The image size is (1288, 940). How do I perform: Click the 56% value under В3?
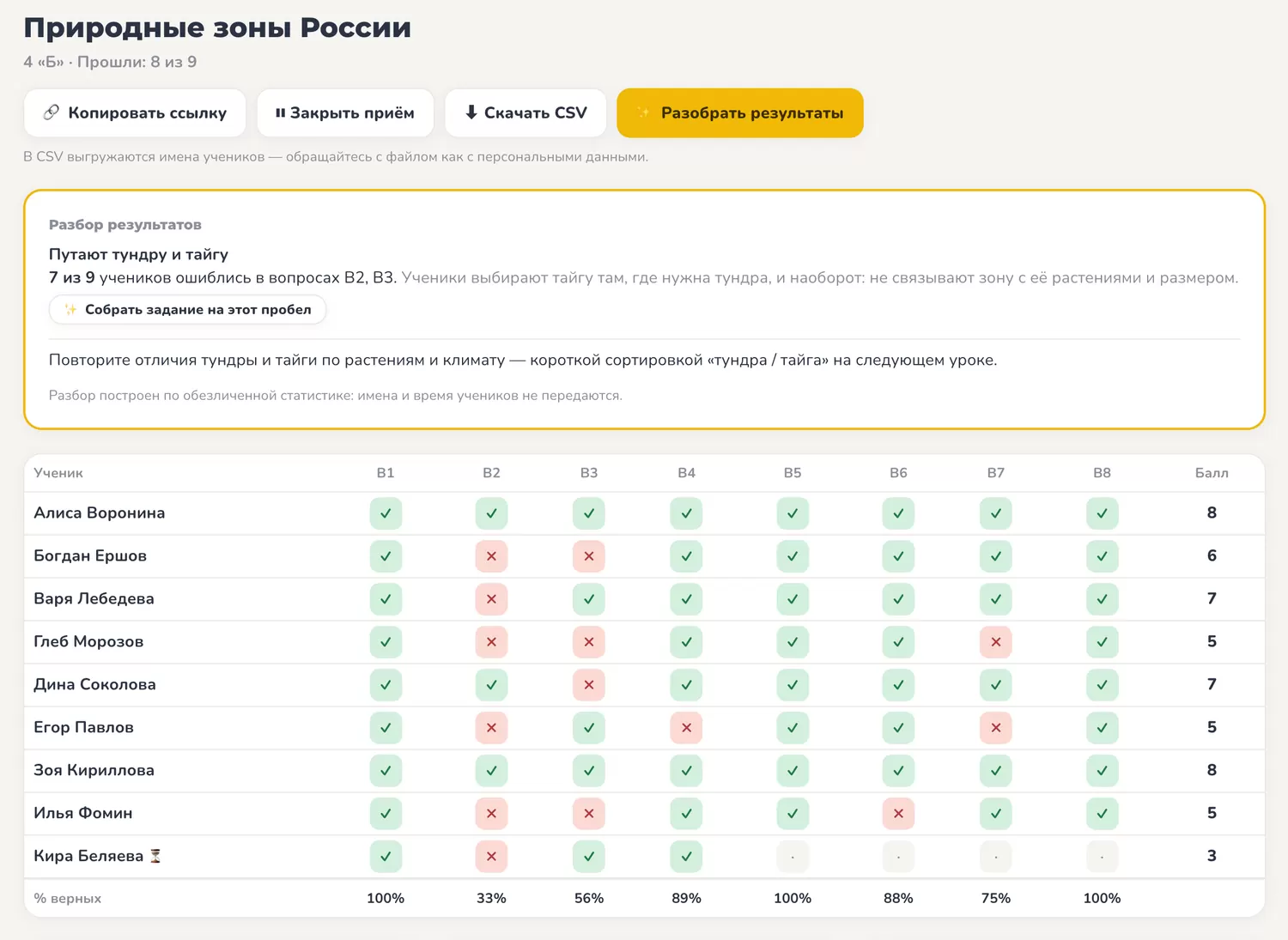589,898
